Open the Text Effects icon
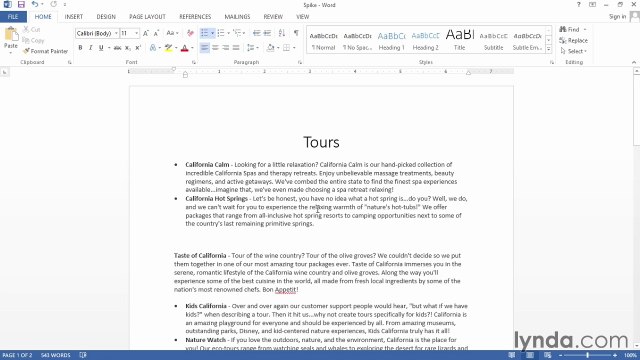Viewport: 640px width, 360px height. [x=153, y=48]
